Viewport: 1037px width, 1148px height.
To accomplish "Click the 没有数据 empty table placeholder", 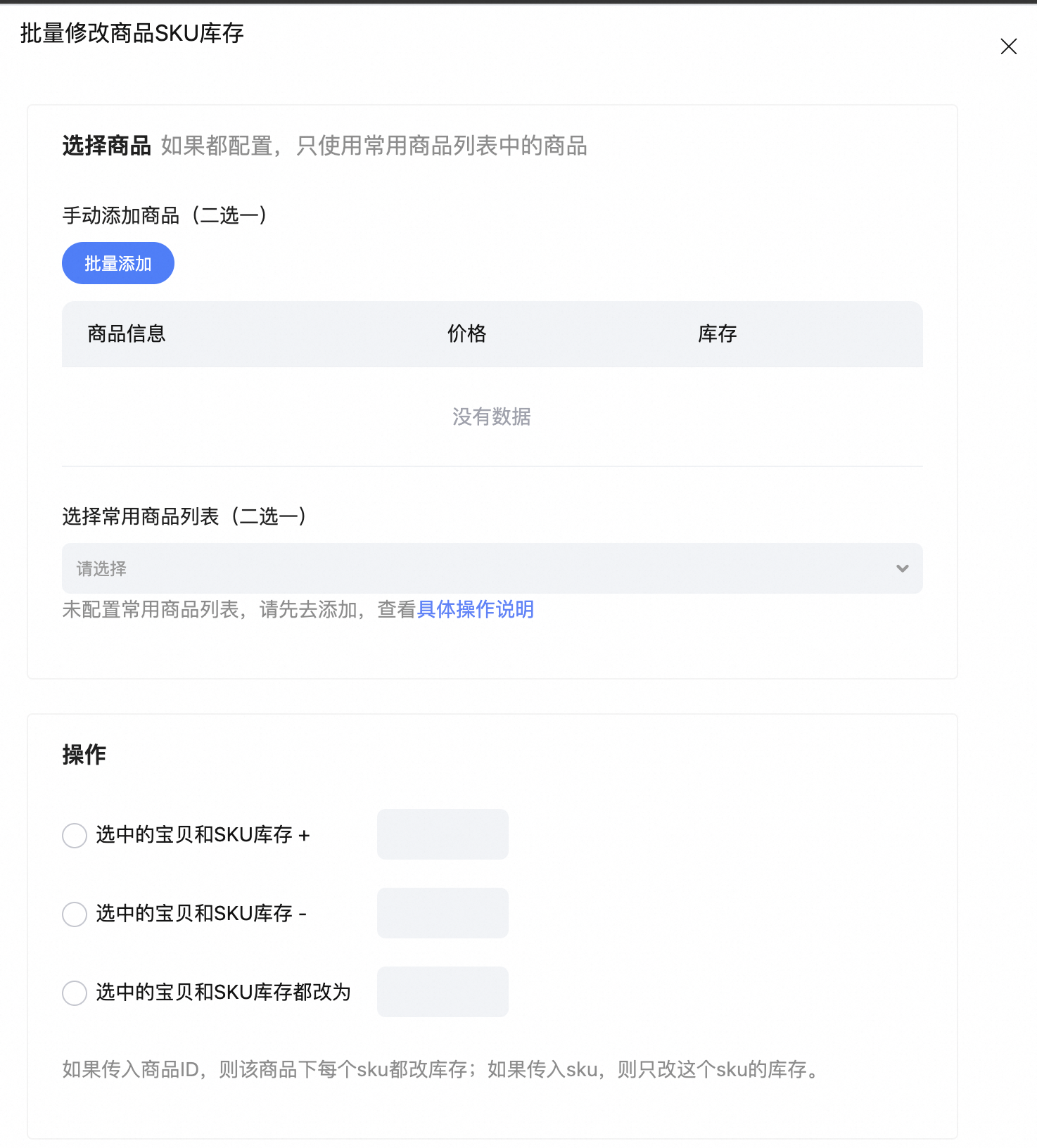I will click(x=492, y=416).
